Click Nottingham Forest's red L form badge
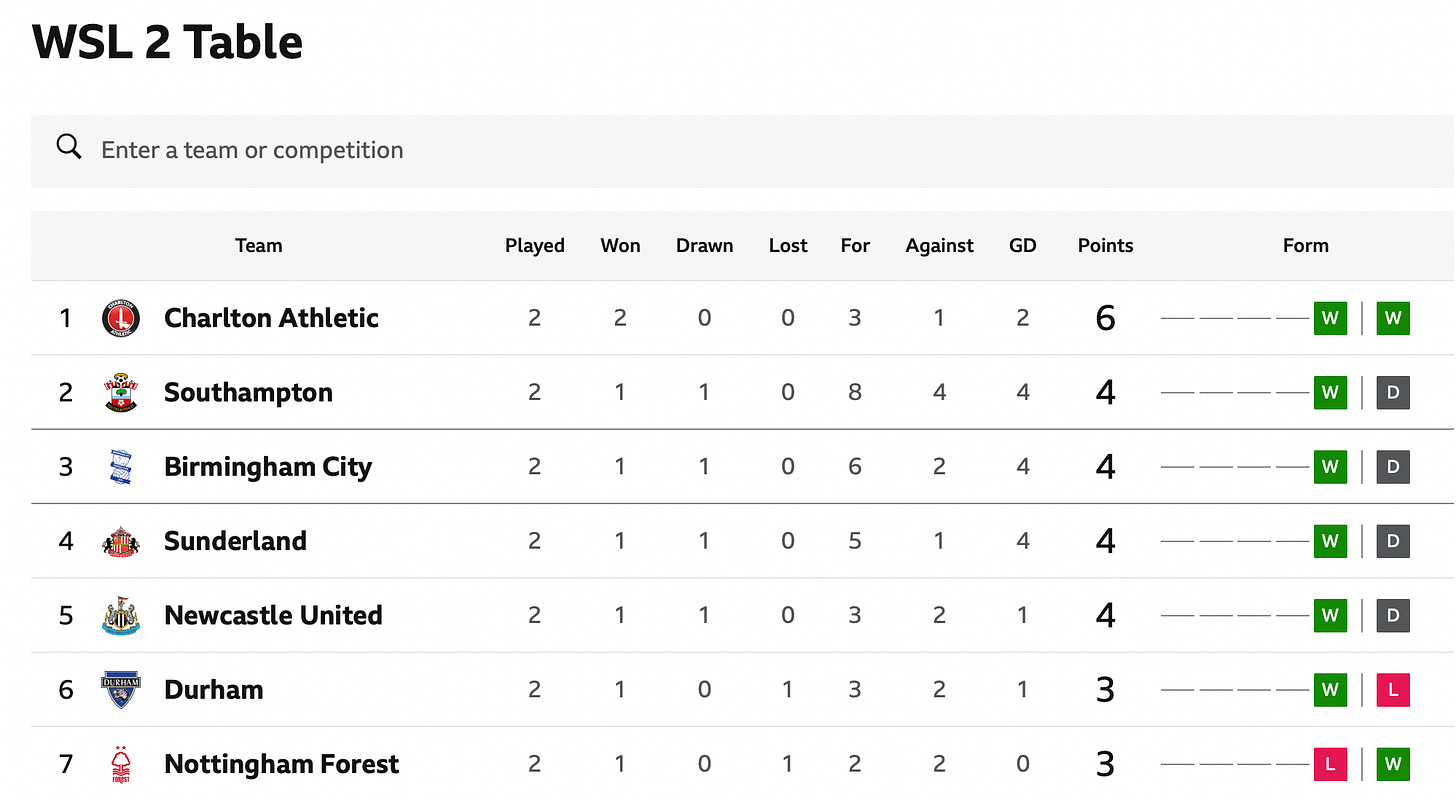 point(1330,764)
